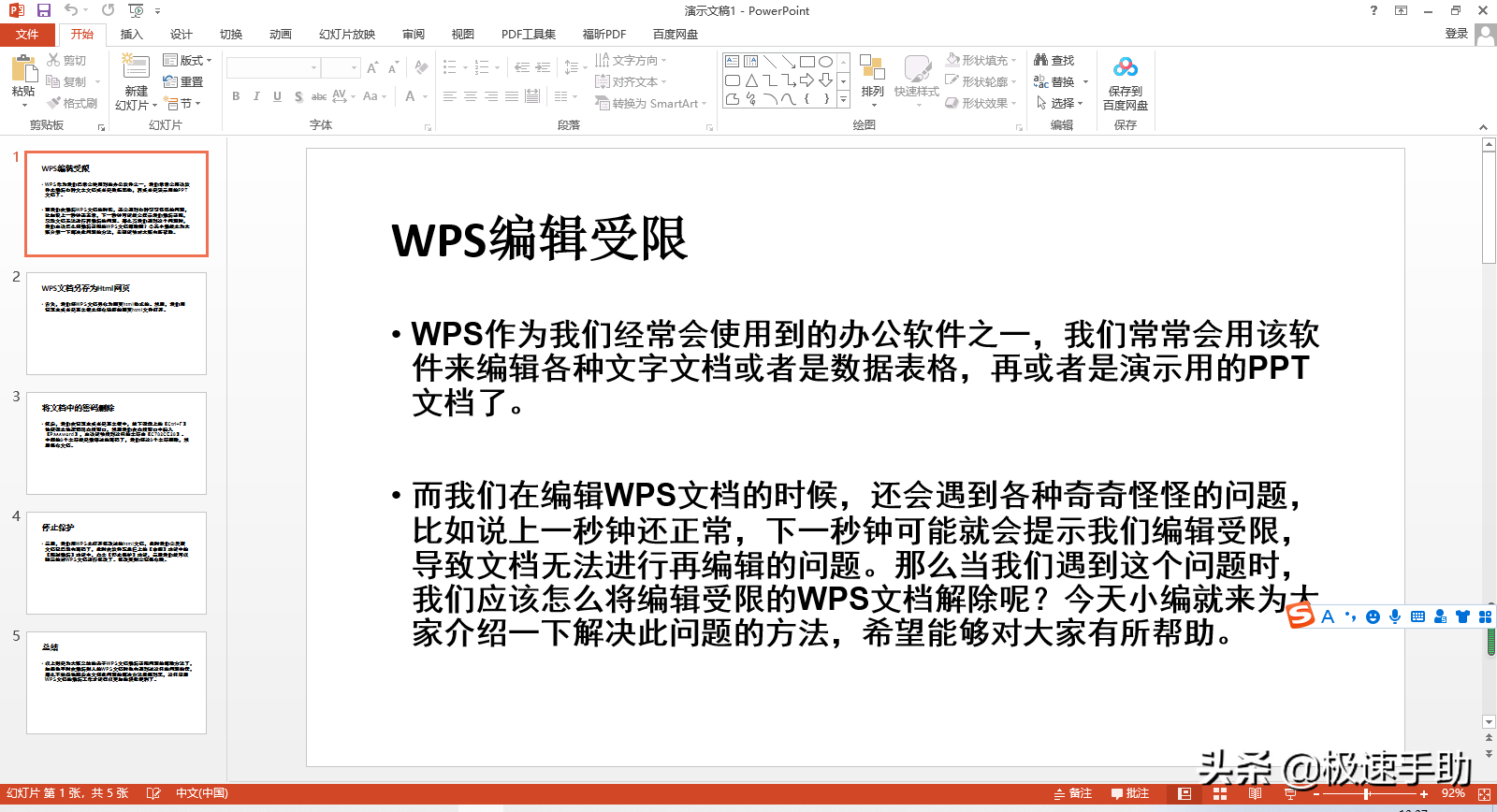
Task: Click the redo icon in the title bar
Action: 109,10
